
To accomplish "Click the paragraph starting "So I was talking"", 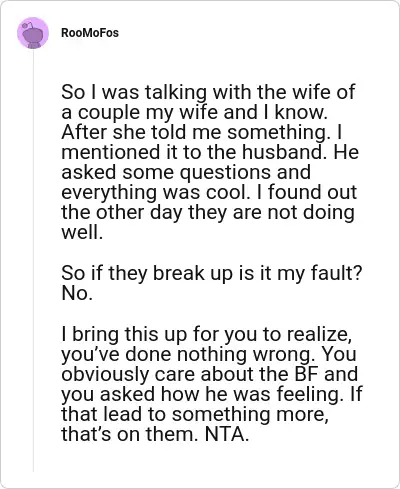I will point(210,162).
